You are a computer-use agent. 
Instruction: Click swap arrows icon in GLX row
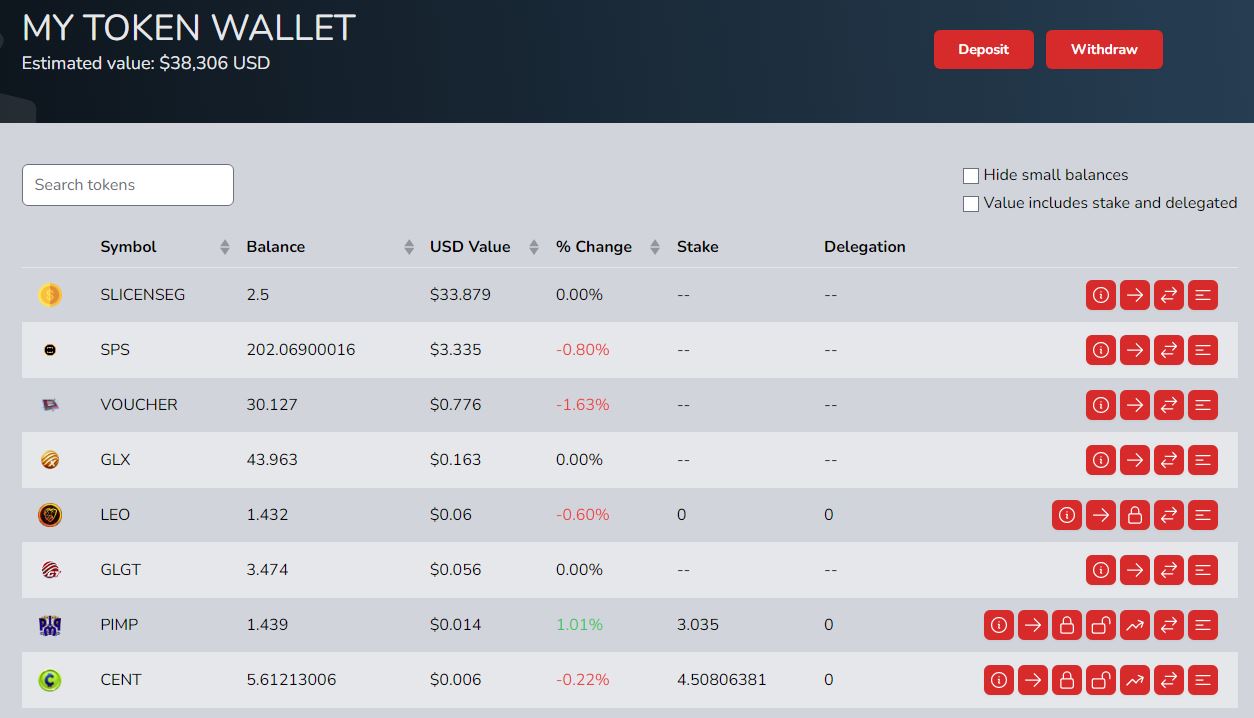point(1168,460)
